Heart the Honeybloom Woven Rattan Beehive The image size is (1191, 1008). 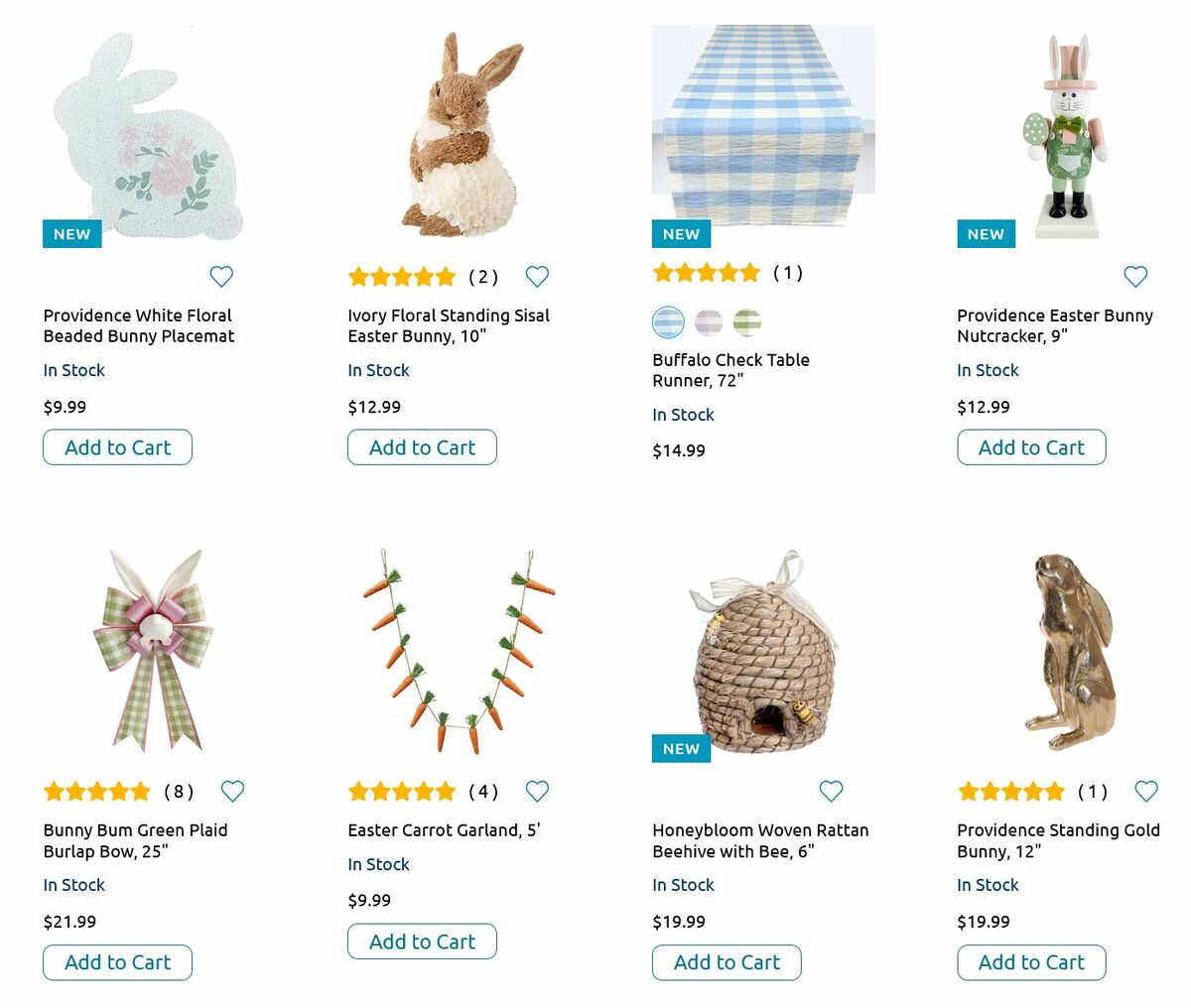(831, 791)
